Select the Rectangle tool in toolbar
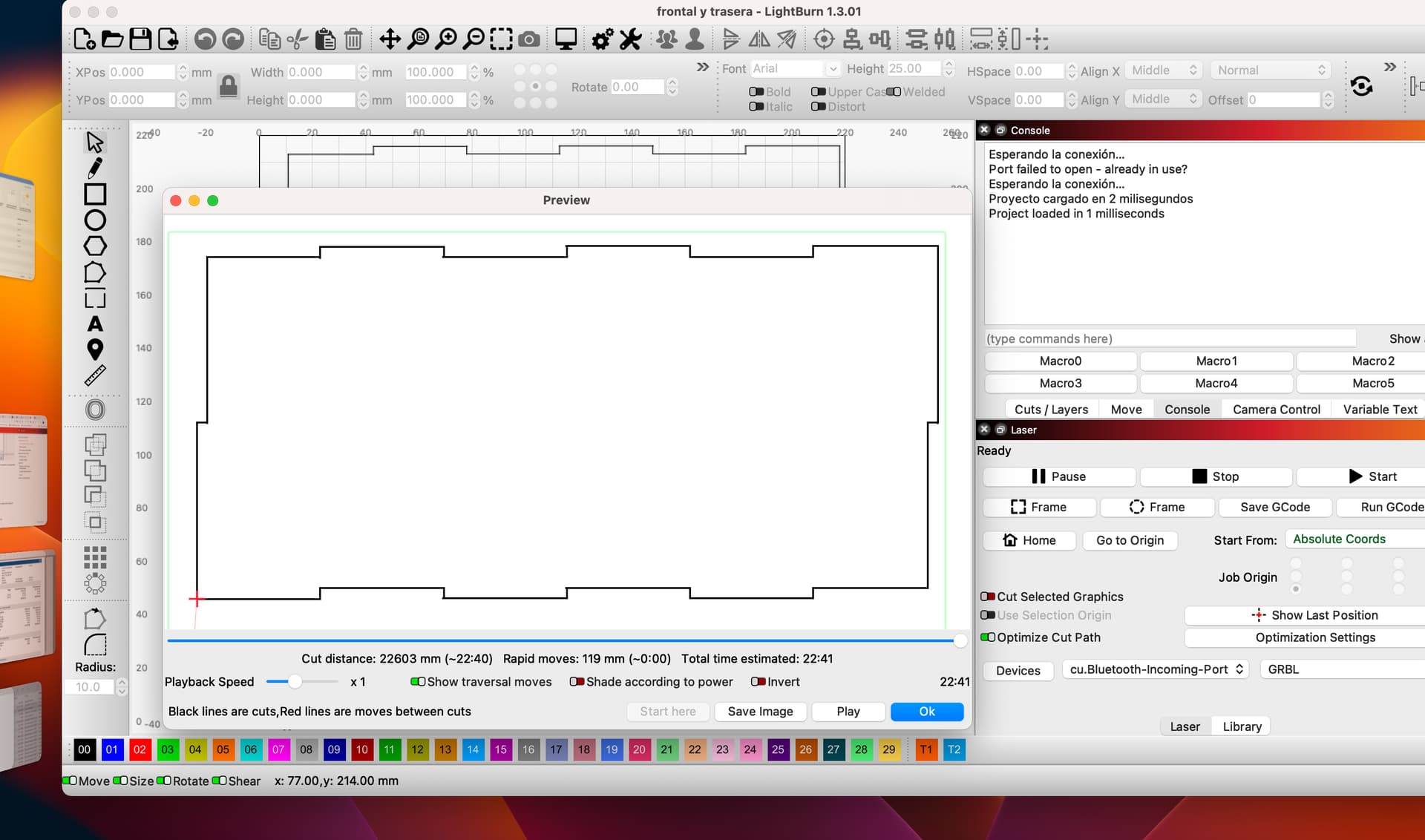The width and height of the screenshot is (1425, 840). [x=95, y=196]
